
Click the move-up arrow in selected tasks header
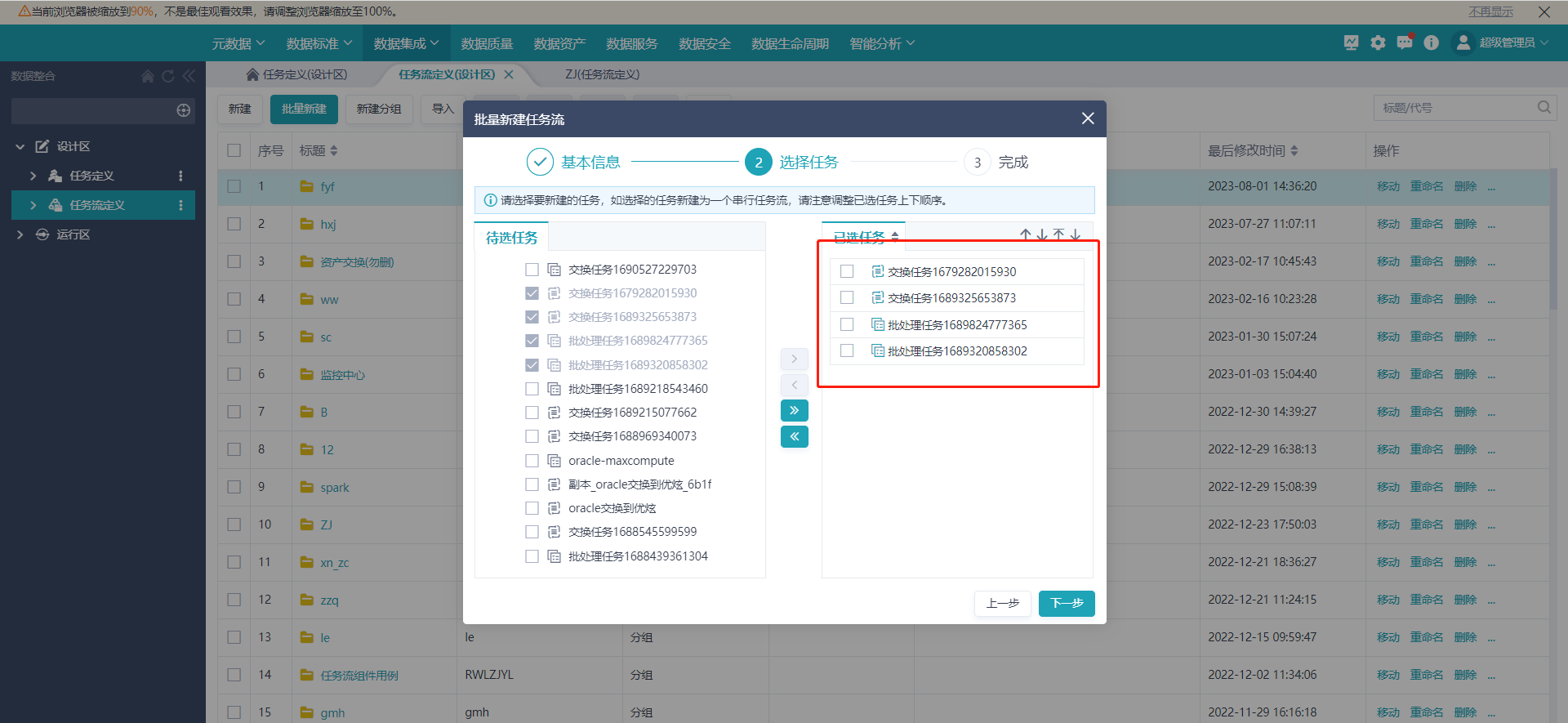click(x=1025, y=234)
